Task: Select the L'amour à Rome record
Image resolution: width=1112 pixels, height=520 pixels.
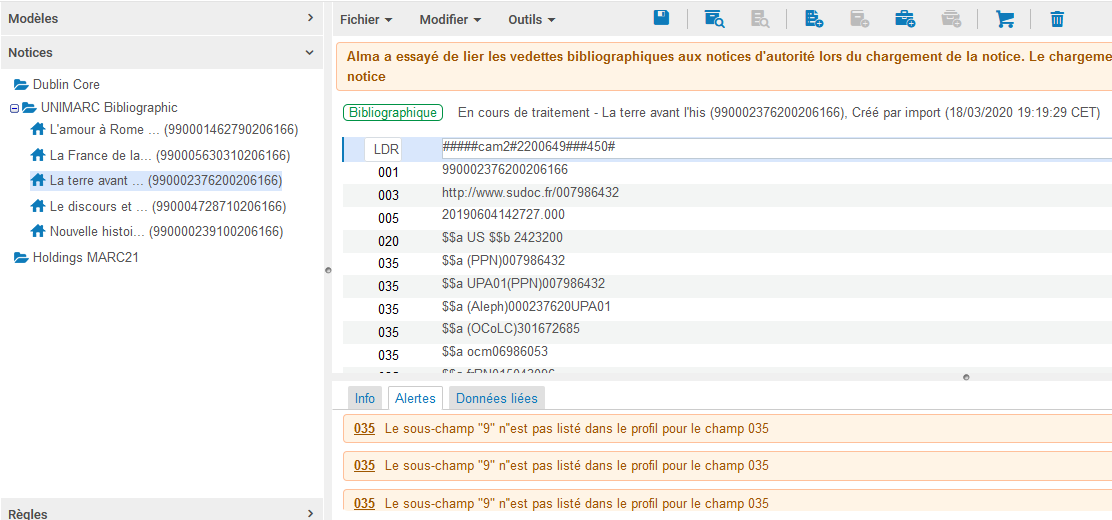Action: 104,129
